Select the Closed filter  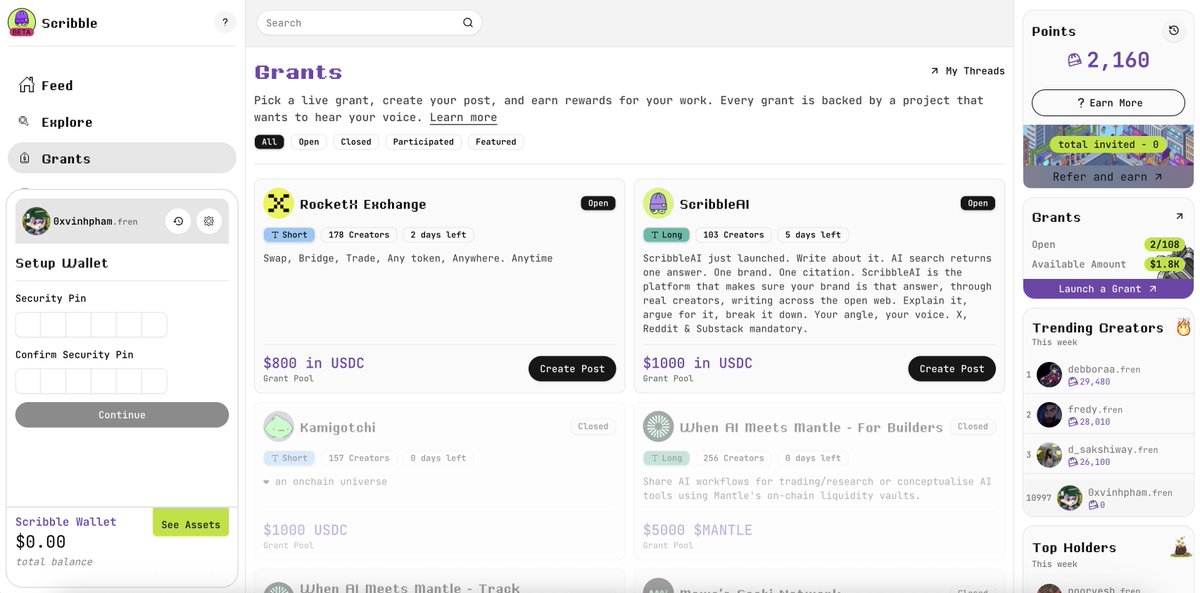tap(356, 142)
